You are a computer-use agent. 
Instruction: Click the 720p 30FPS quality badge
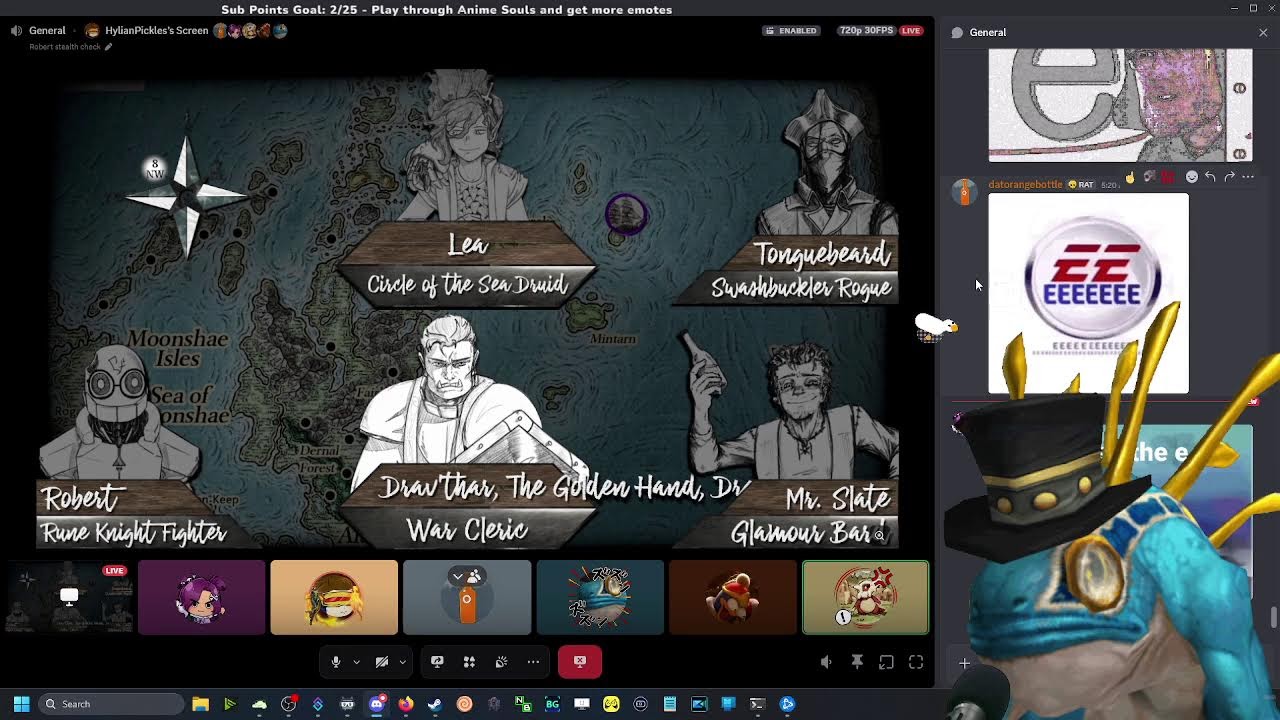(866, 30)
